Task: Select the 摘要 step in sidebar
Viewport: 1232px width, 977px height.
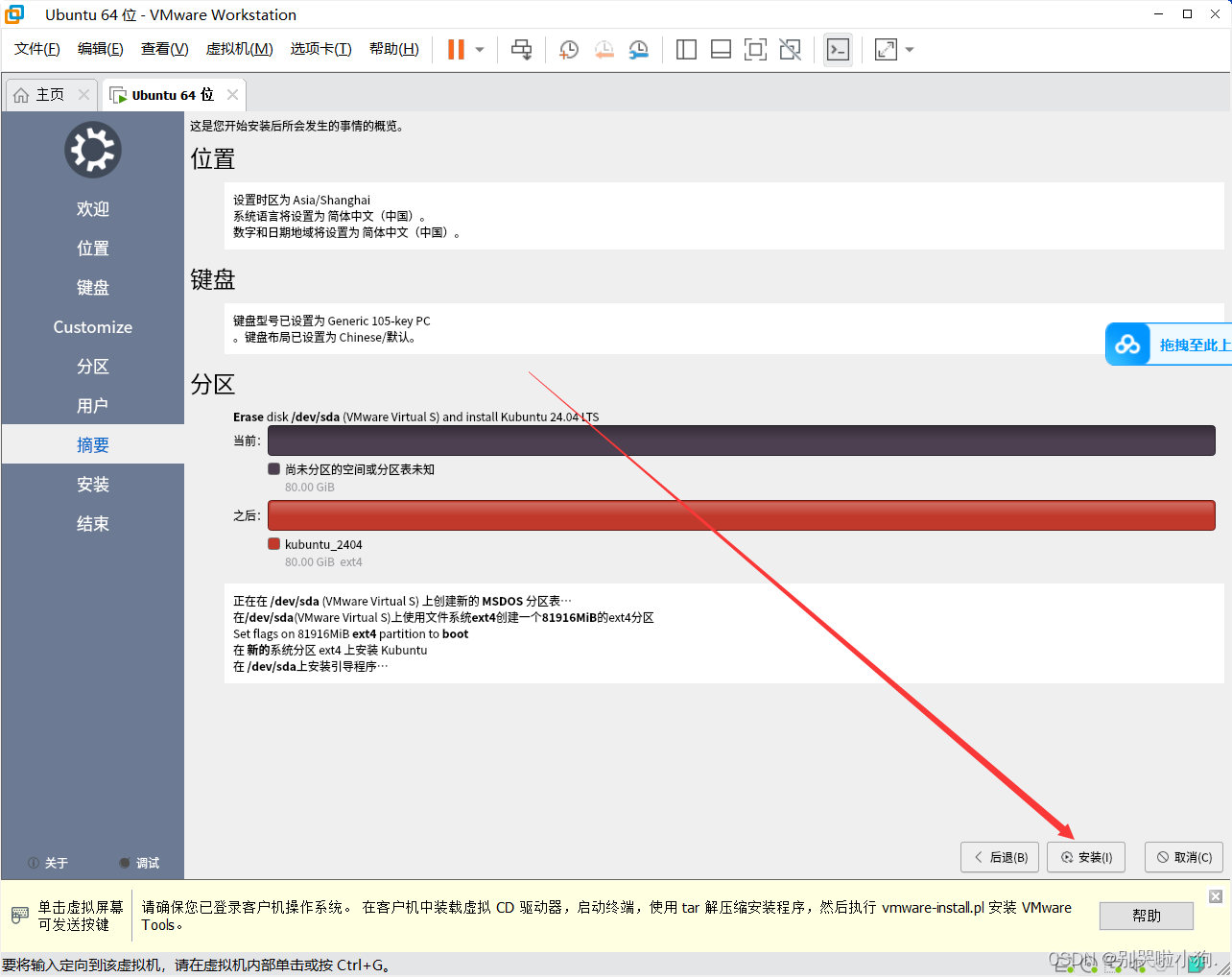Action: pos(93,445)
